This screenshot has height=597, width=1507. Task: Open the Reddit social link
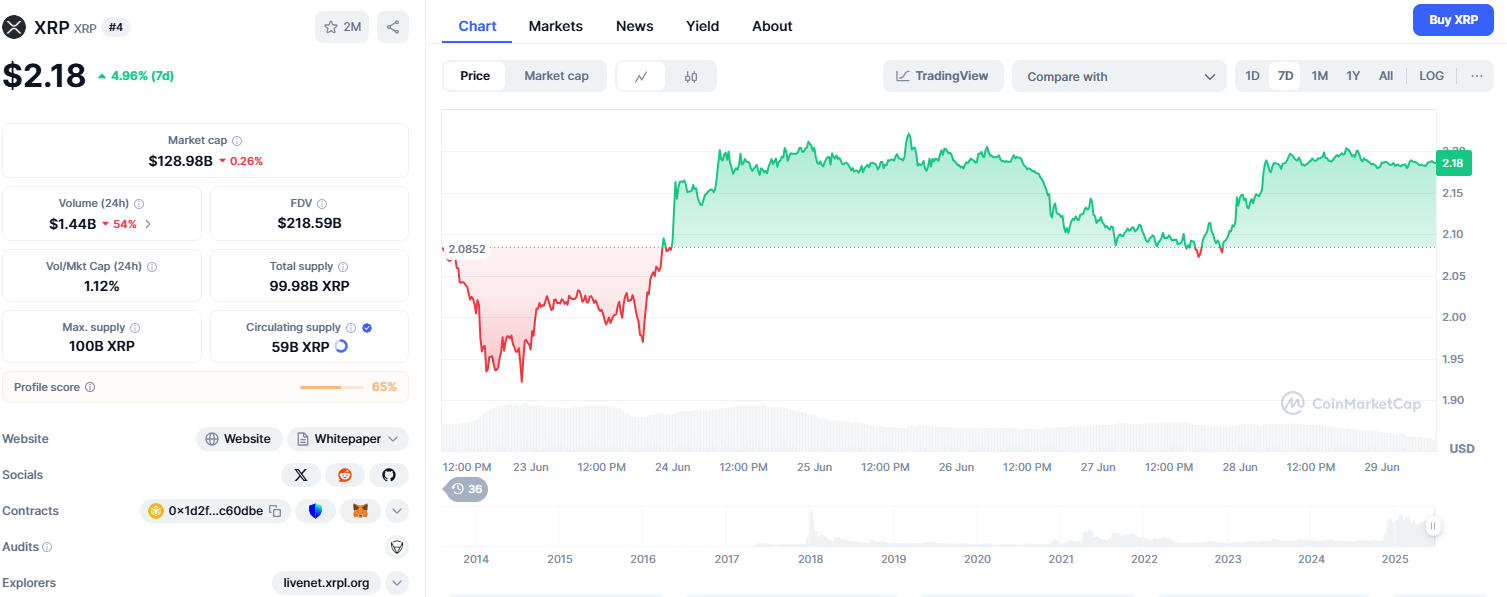point(345,475)
